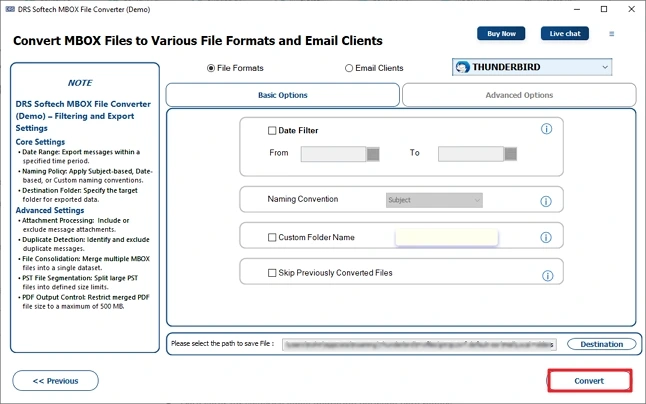This screenshot has width=646, height=404.
Task: Click the Thunderbird logo icon in dropdown
Action: [x=462, y=67]
